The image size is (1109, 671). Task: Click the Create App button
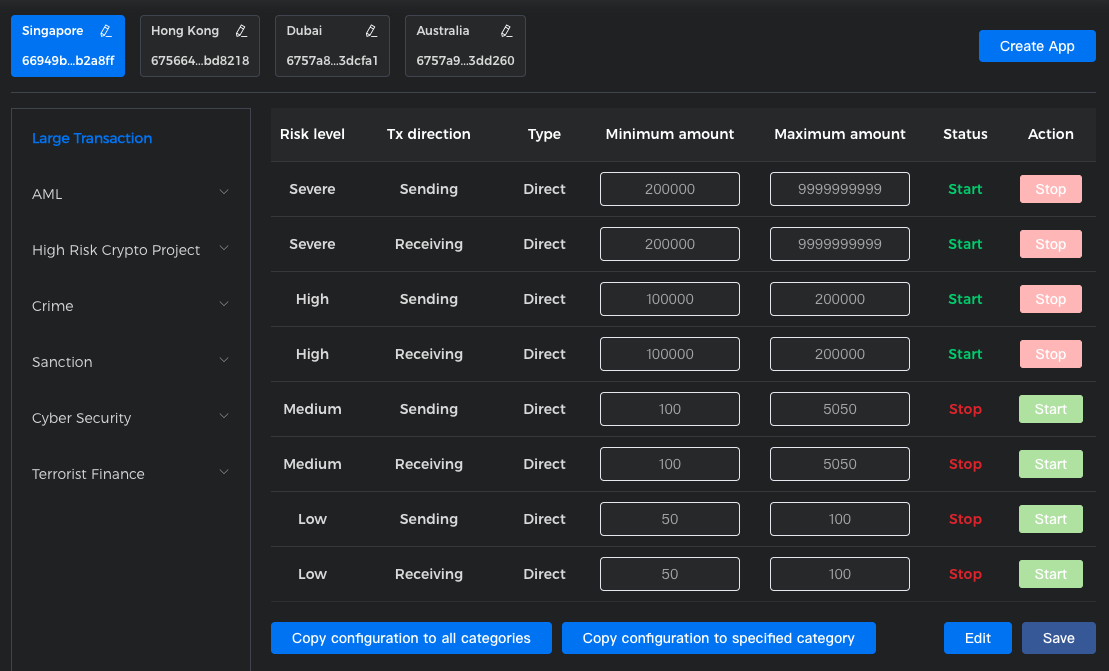point(1037,46)
